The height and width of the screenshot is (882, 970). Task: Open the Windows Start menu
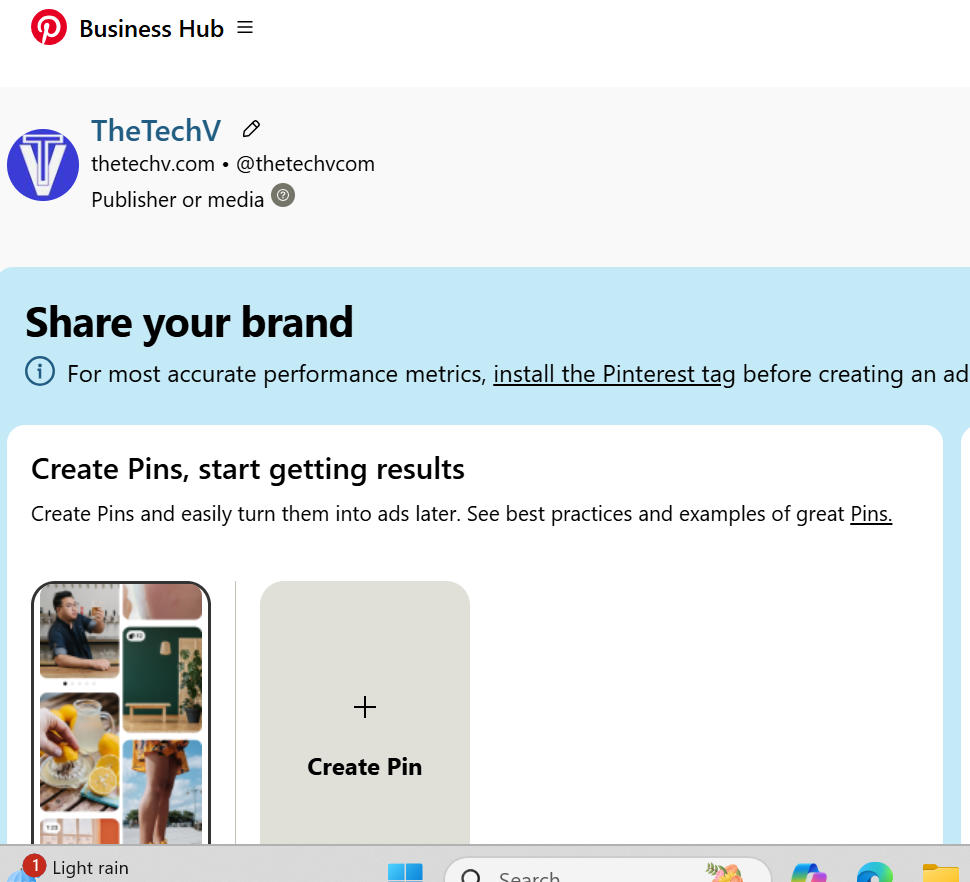pos(405,872)
